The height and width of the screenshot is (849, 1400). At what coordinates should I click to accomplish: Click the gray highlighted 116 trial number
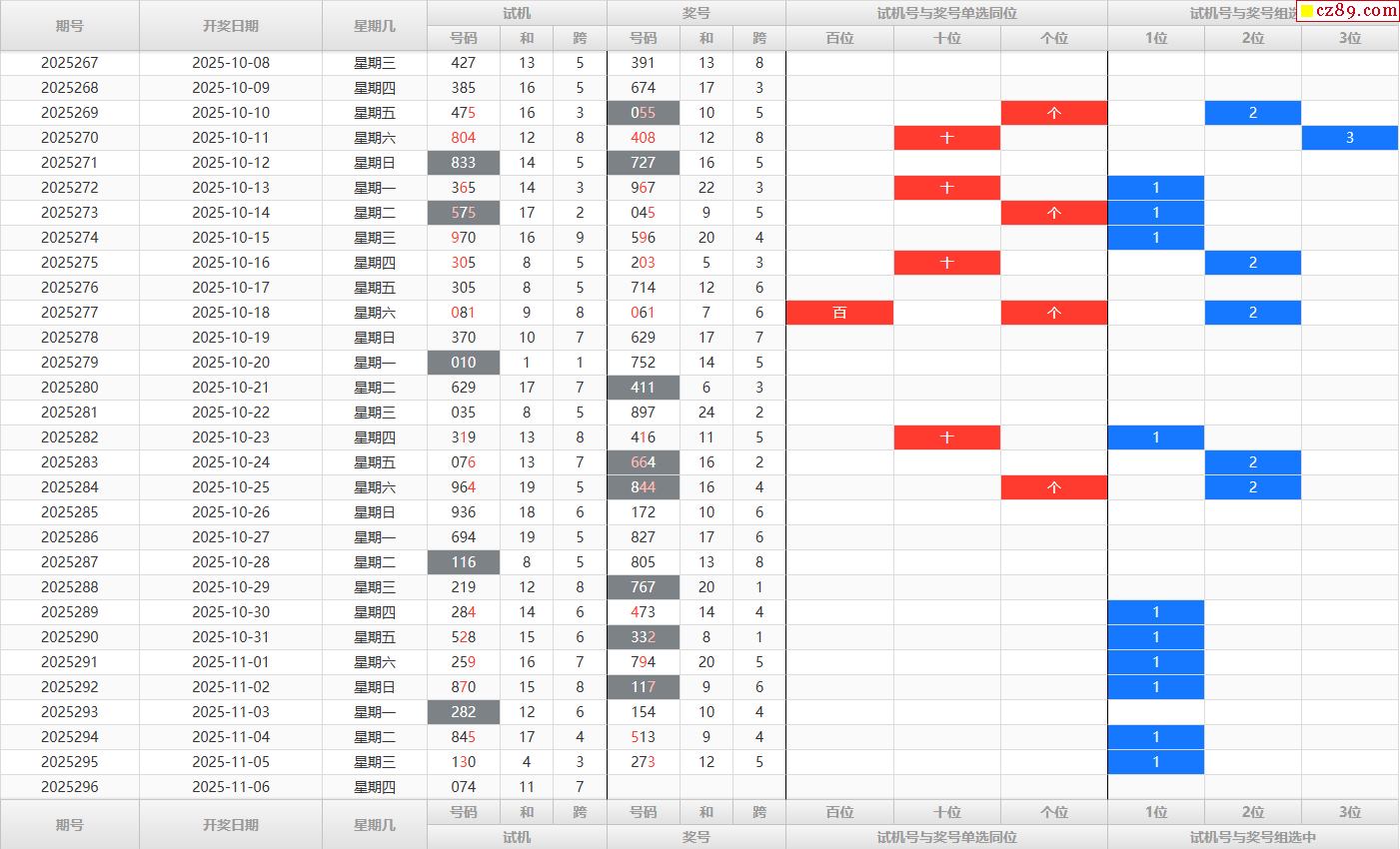[464, 562]
